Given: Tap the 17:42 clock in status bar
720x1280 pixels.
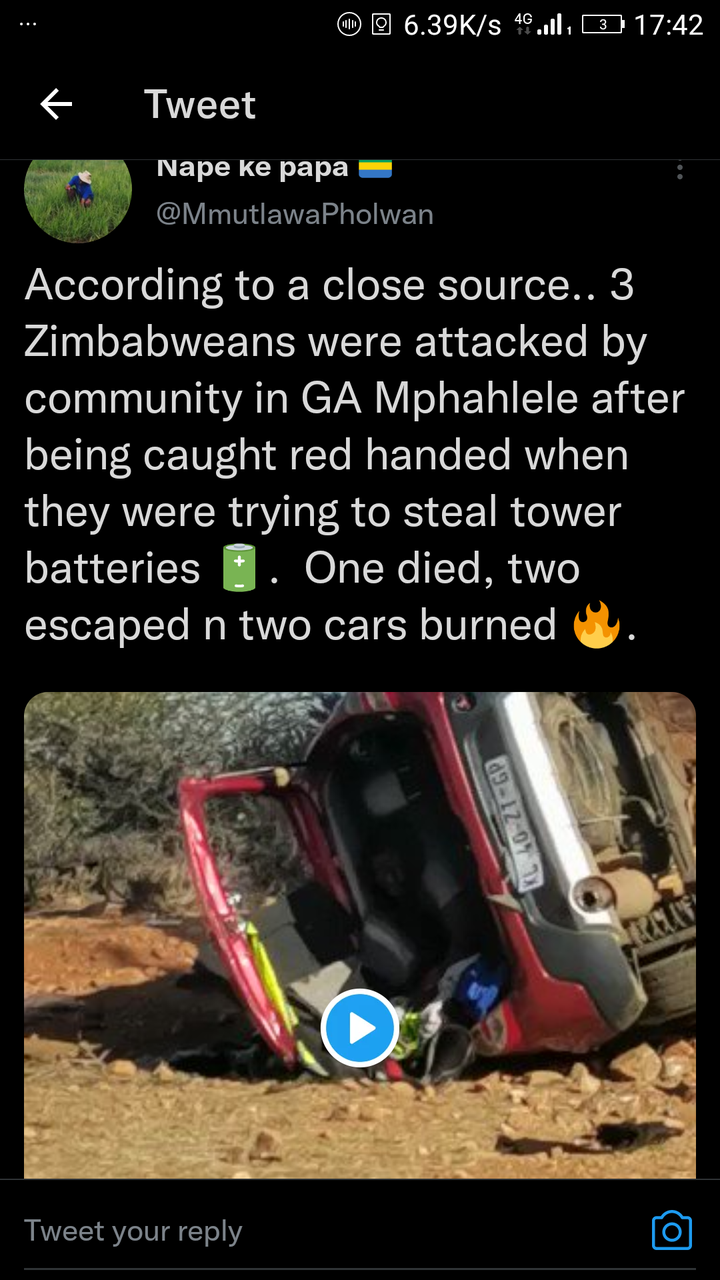Looking at the screenshot, I should [x=669, y=25].
